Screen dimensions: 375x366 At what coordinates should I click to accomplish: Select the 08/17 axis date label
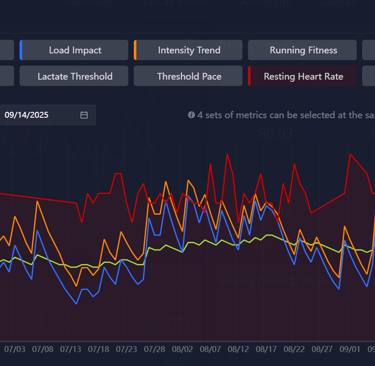click(x=266, y=349)
